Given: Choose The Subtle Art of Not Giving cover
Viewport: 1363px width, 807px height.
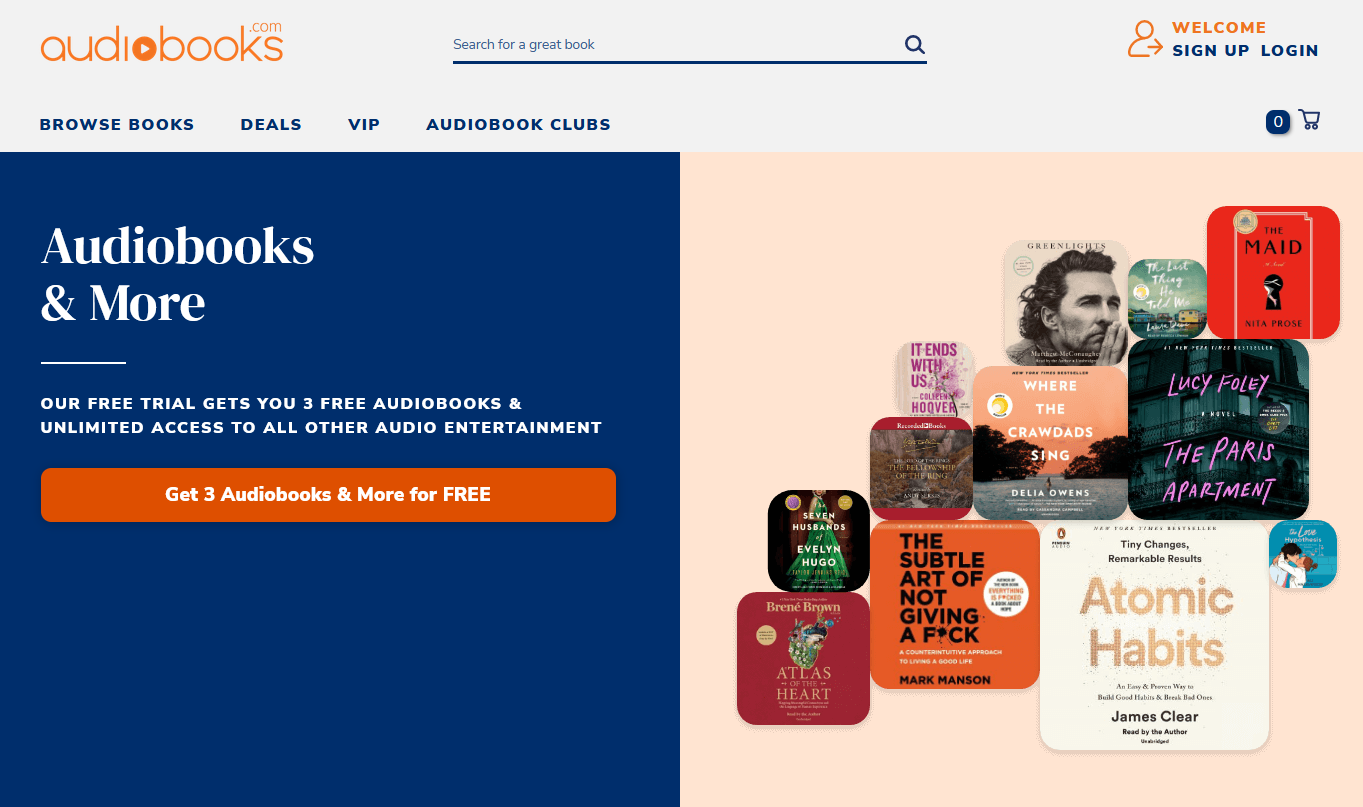Looking at the screenshot, I should (x=955, y=605).
